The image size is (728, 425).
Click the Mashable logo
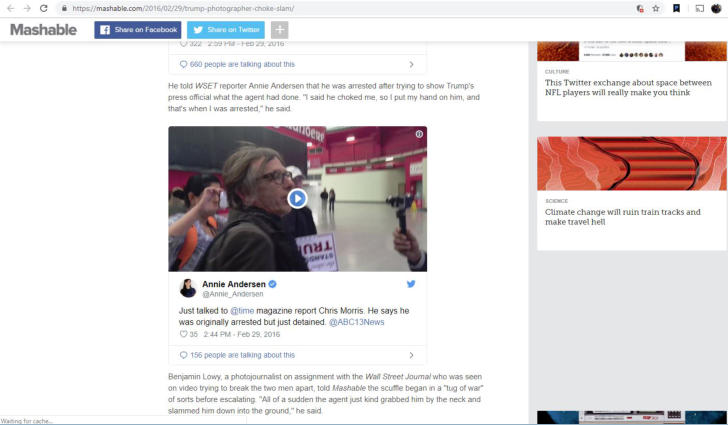(x=44, y=30)
